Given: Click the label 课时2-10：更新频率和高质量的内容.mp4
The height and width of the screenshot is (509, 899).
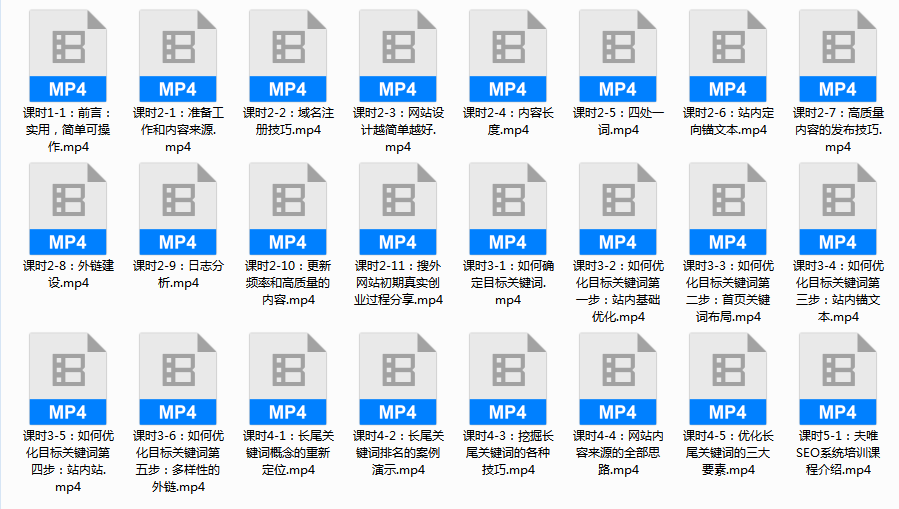Looking at the screenshot, I should [288, 283].
